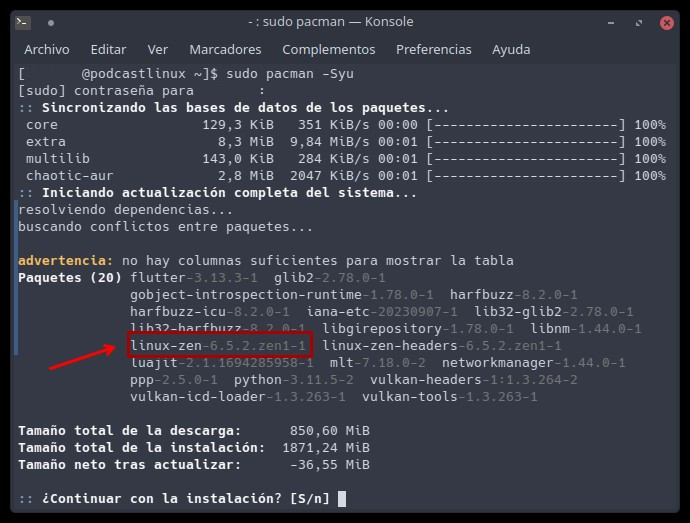Click the '2047 KiB/s' speed value

pos(330,176)
